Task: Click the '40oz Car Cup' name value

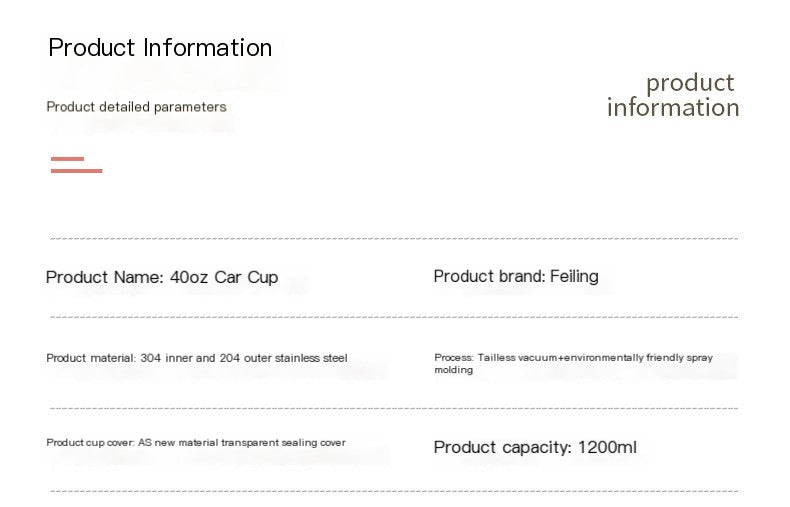Action: click(224, 277)
